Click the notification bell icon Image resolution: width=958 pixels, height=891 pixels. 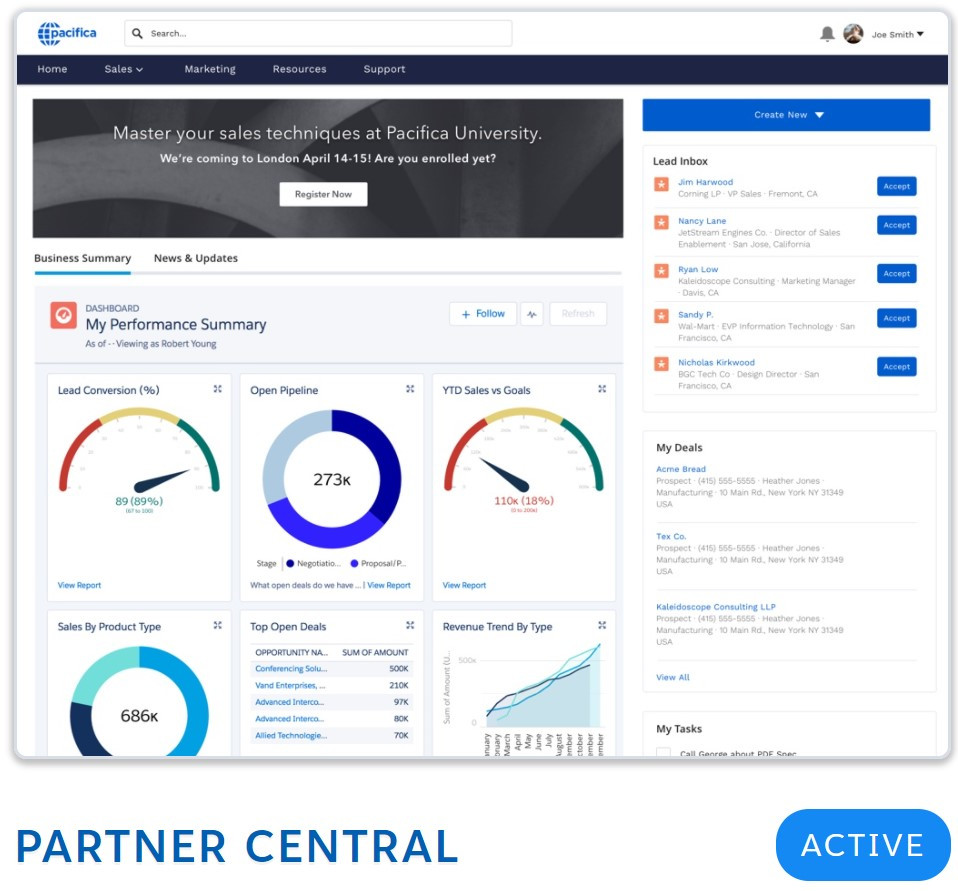pos(827,34)
